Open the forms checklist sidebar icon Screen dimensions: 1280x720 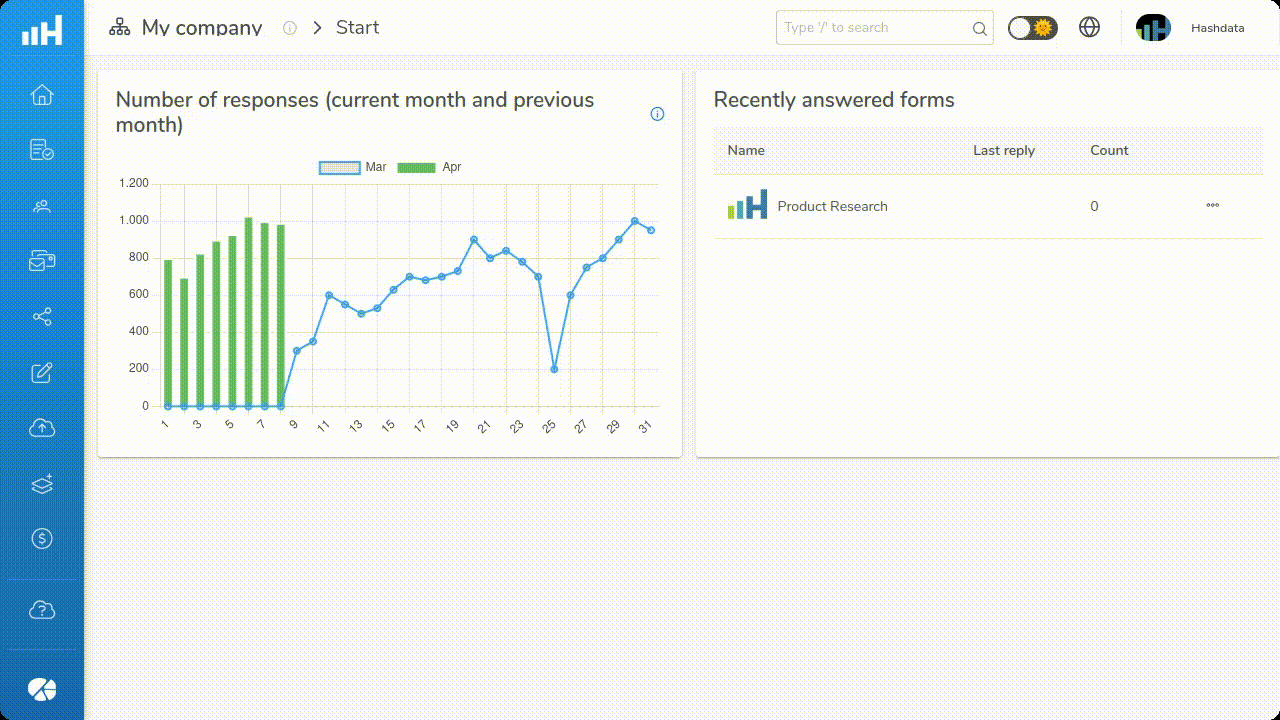42,151
